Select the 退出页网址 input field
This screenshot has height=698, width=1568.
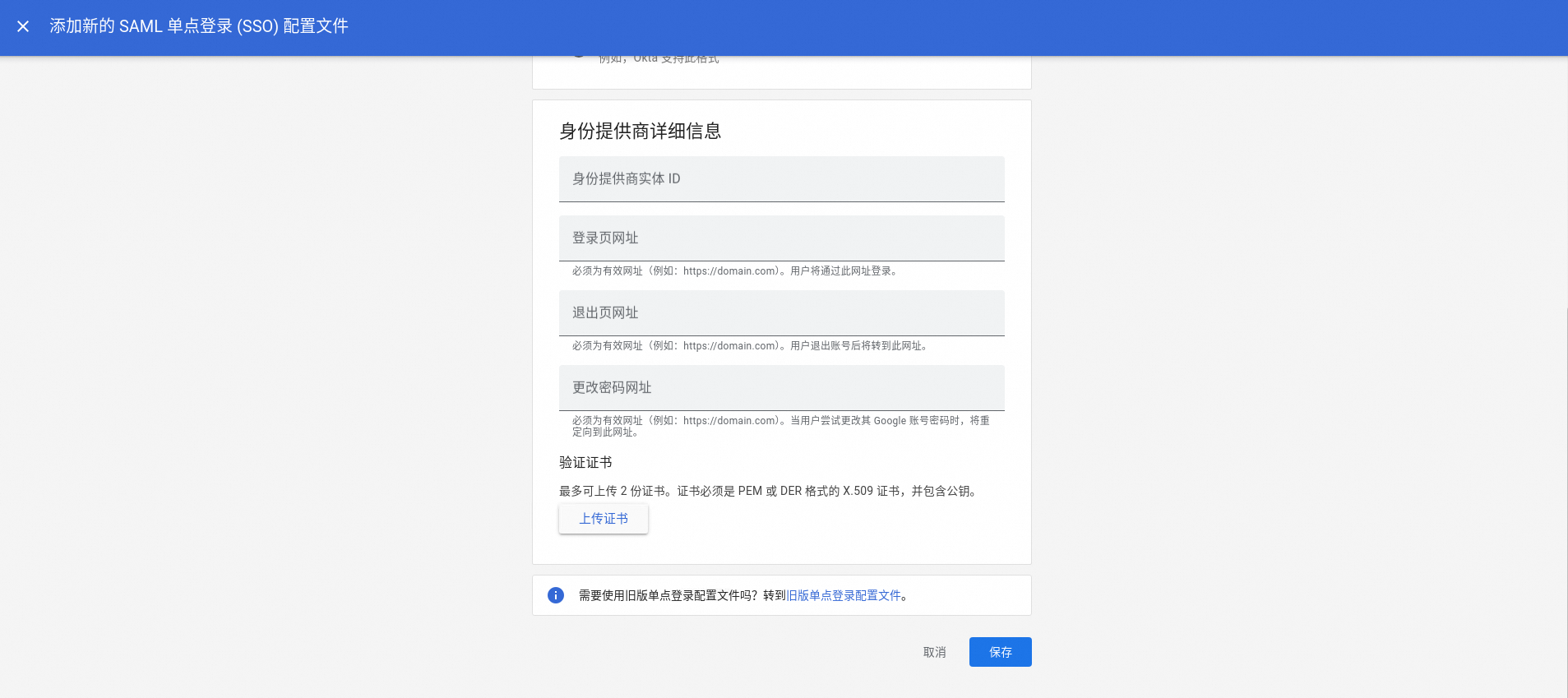782,313
